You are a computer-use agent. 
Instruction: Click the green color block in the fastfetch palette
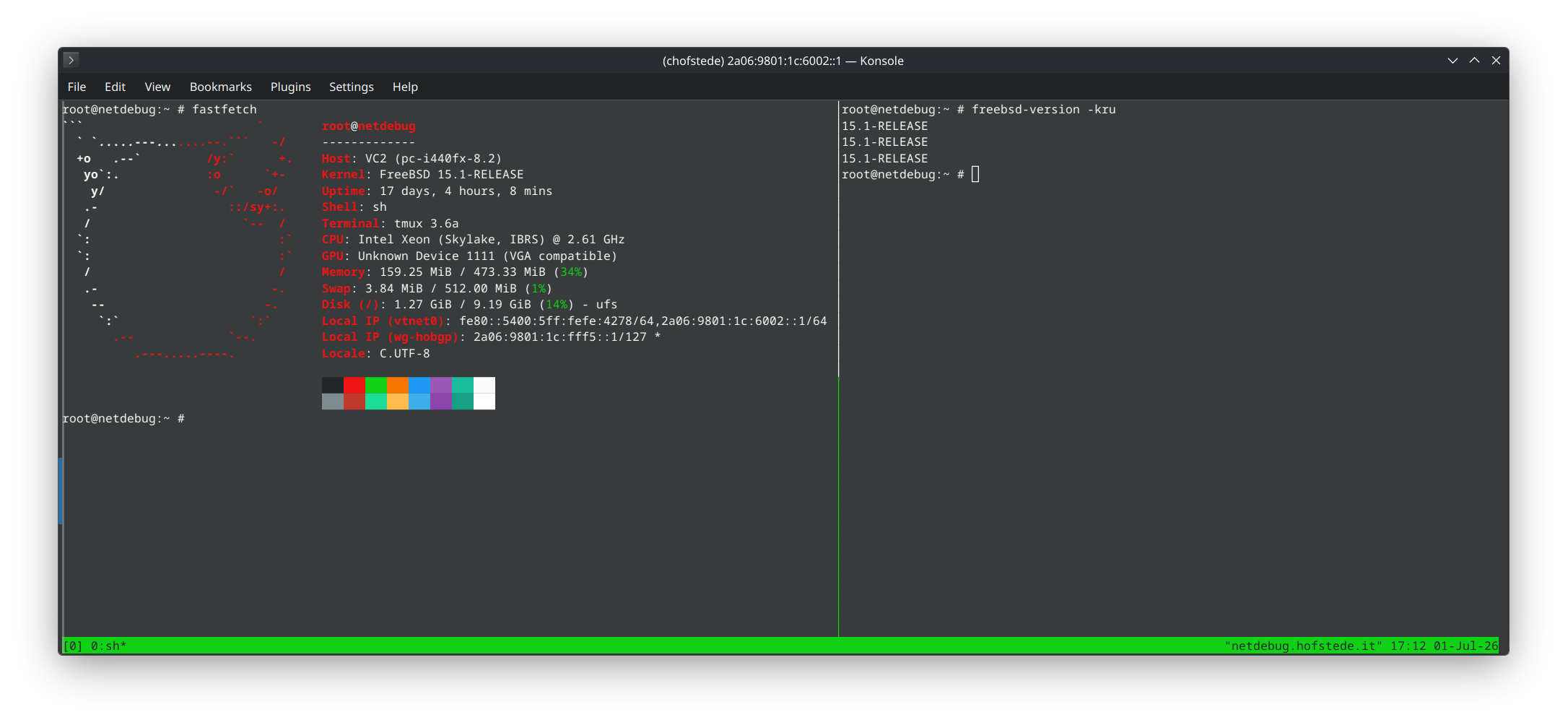click(x=376, y=385)
